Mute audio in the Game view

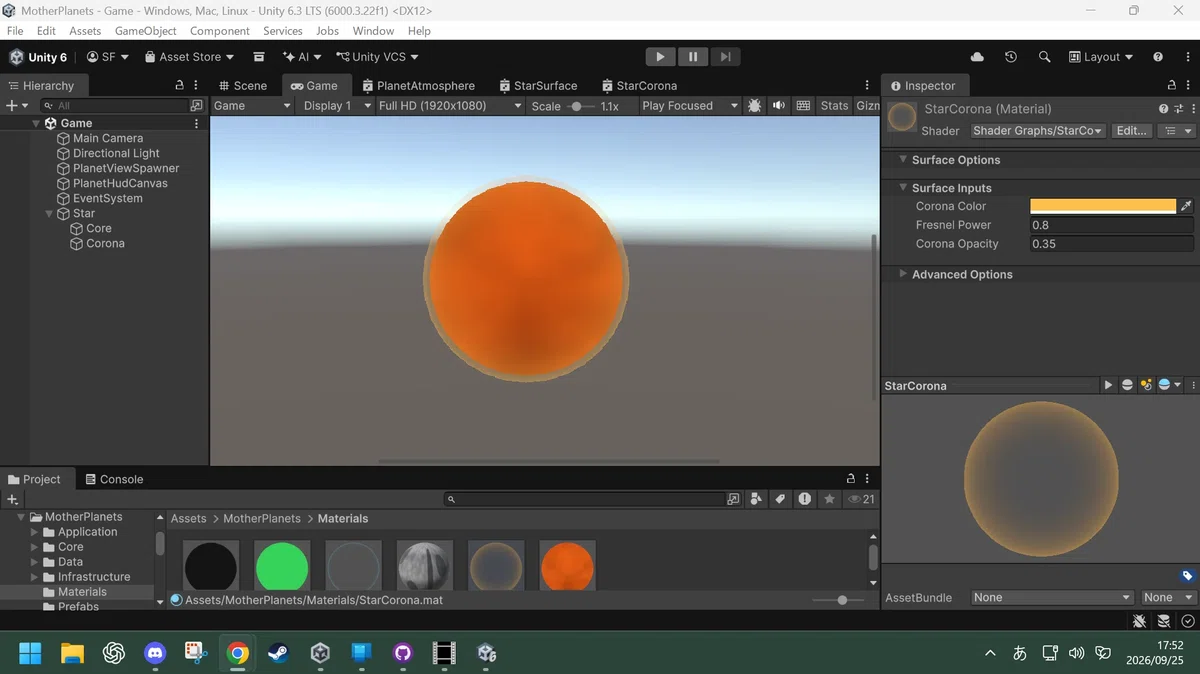pos(778,105)
